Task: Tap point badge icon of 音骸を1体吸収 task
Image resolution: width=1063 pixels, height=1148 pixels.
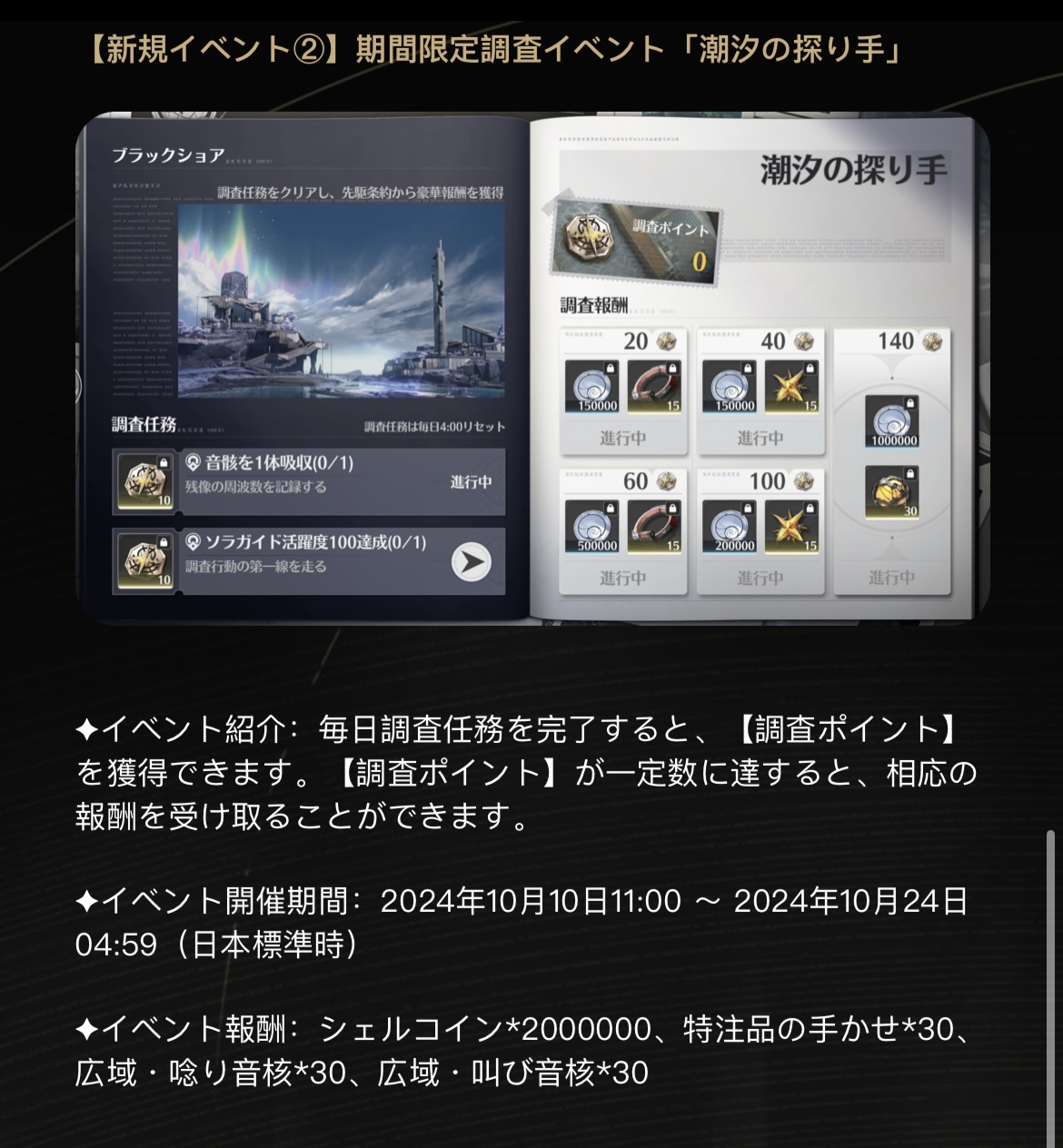Action: point(147,482)
